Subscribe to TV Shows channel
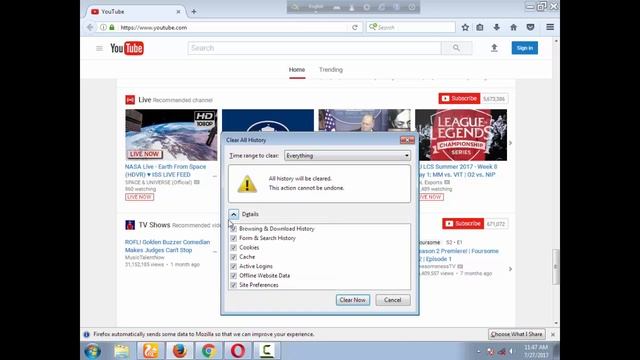 [463, 224]
